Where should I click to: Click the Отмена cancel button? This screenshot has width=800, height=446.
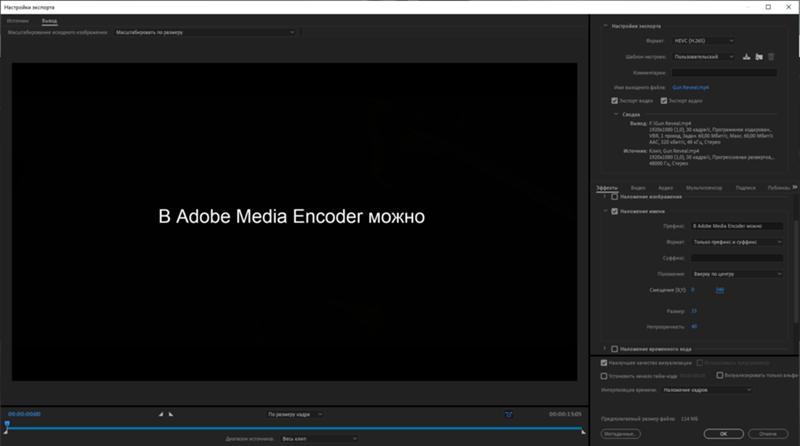(768, 434)
